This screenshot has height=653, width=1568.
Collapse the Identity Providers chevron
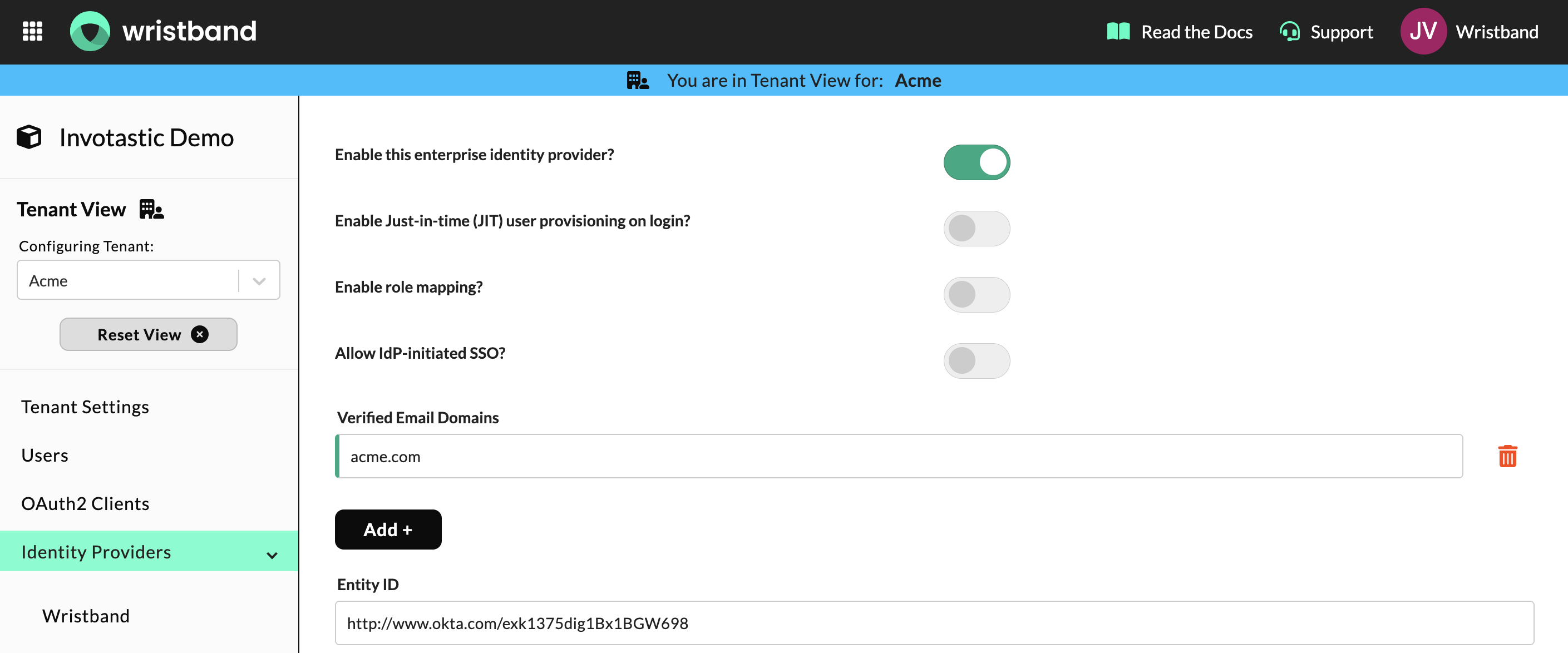click(272, 555)
